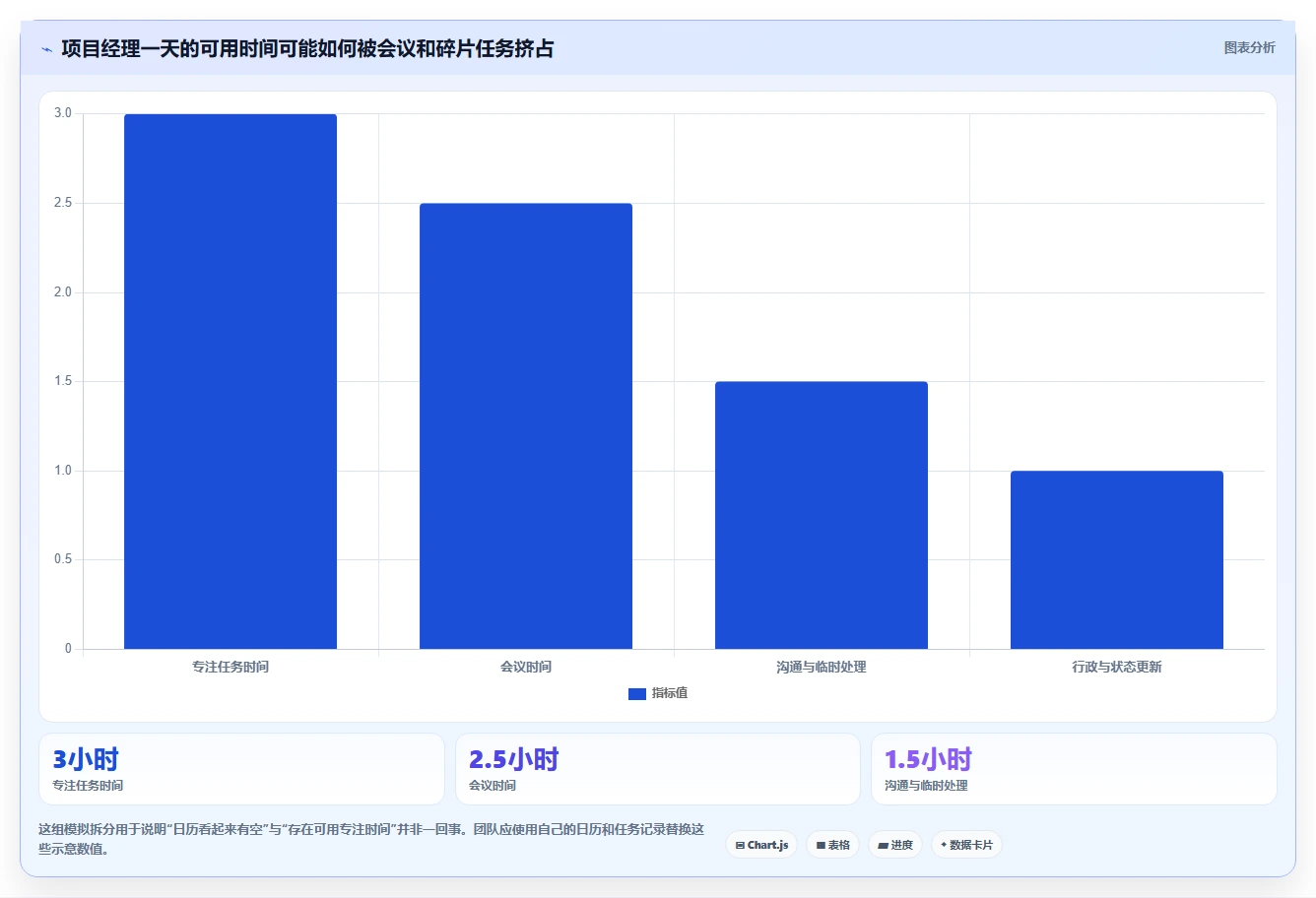Click the 1.0 y-axis tick value
This screenshot has width=1316, height=898.
click(x=63, y=470)
